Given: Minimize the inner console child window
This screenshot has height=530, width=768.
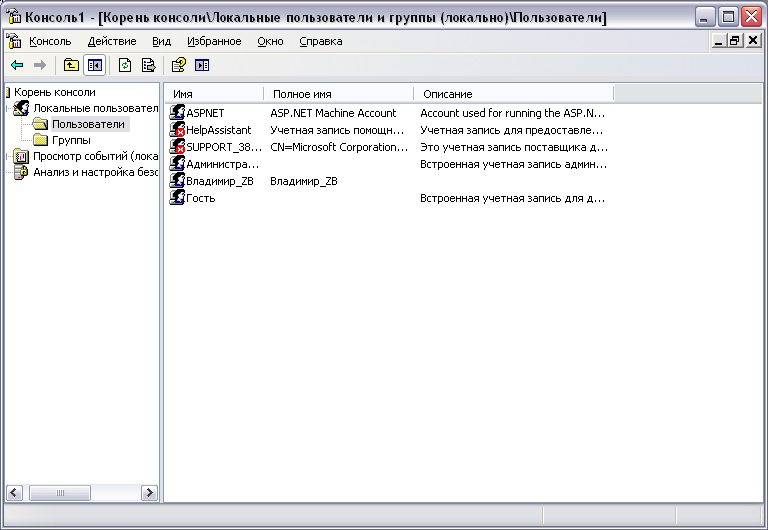Looking at the screenshot, I should pyautogui.click(x=719, y=41).
